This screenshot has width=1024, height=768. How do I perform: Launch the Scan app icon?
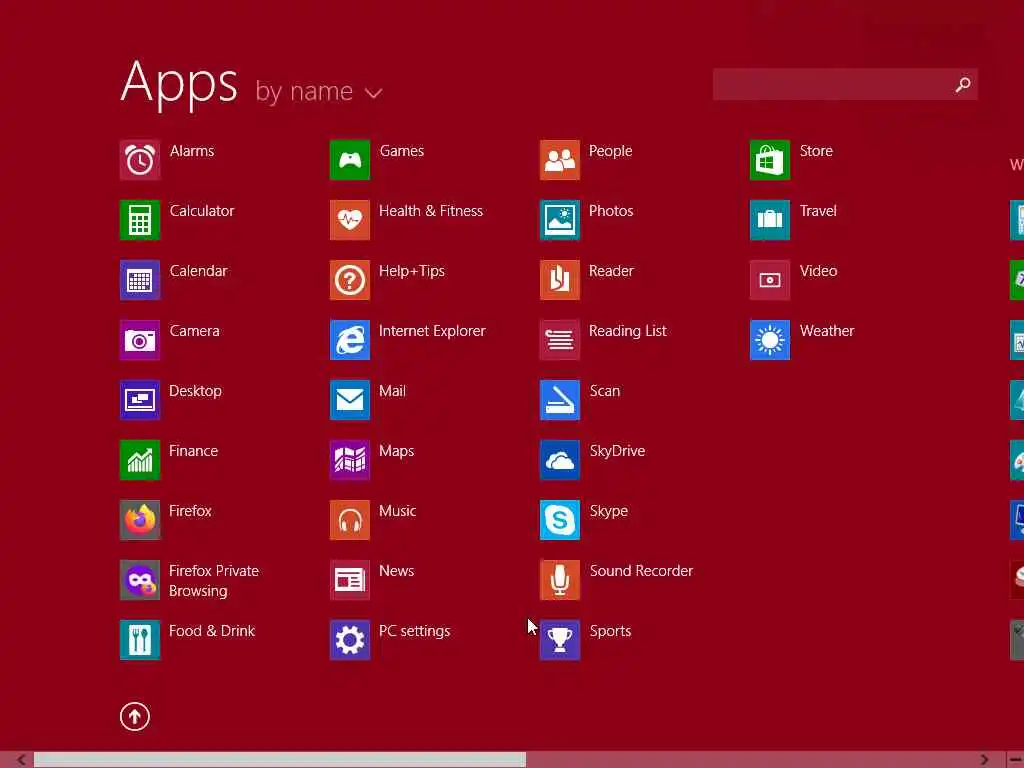coord(560,400)
